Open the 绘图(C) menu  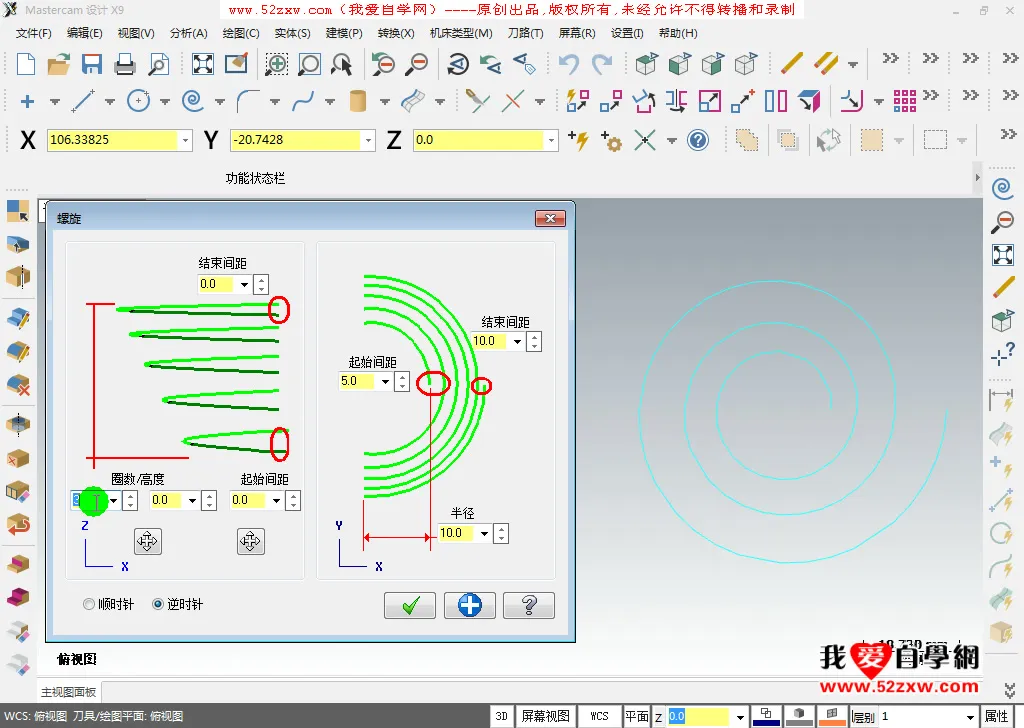[240, 33]
